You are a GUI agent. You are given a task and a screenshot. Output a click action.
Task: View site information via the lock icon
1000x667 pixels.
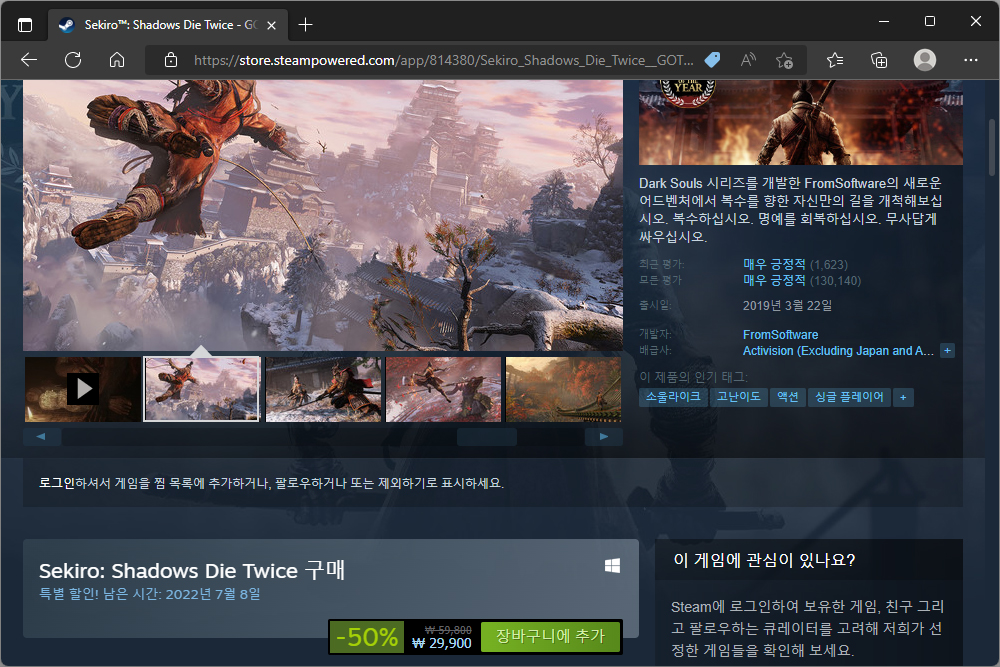[x=171, y=60]
